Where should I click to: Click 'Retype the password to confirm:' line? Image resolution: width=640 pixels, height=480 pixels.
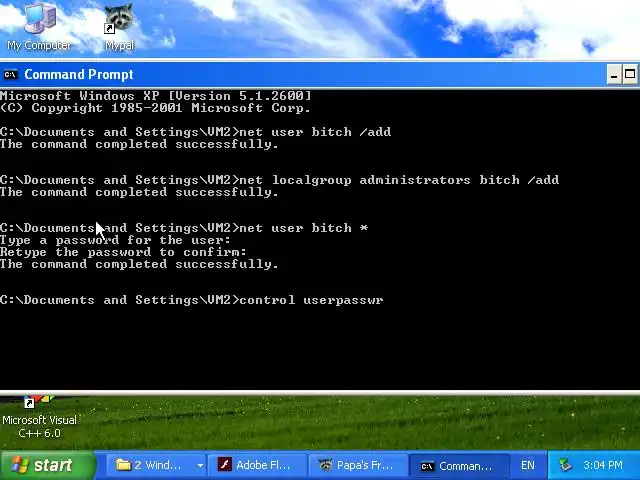[123, 252]
